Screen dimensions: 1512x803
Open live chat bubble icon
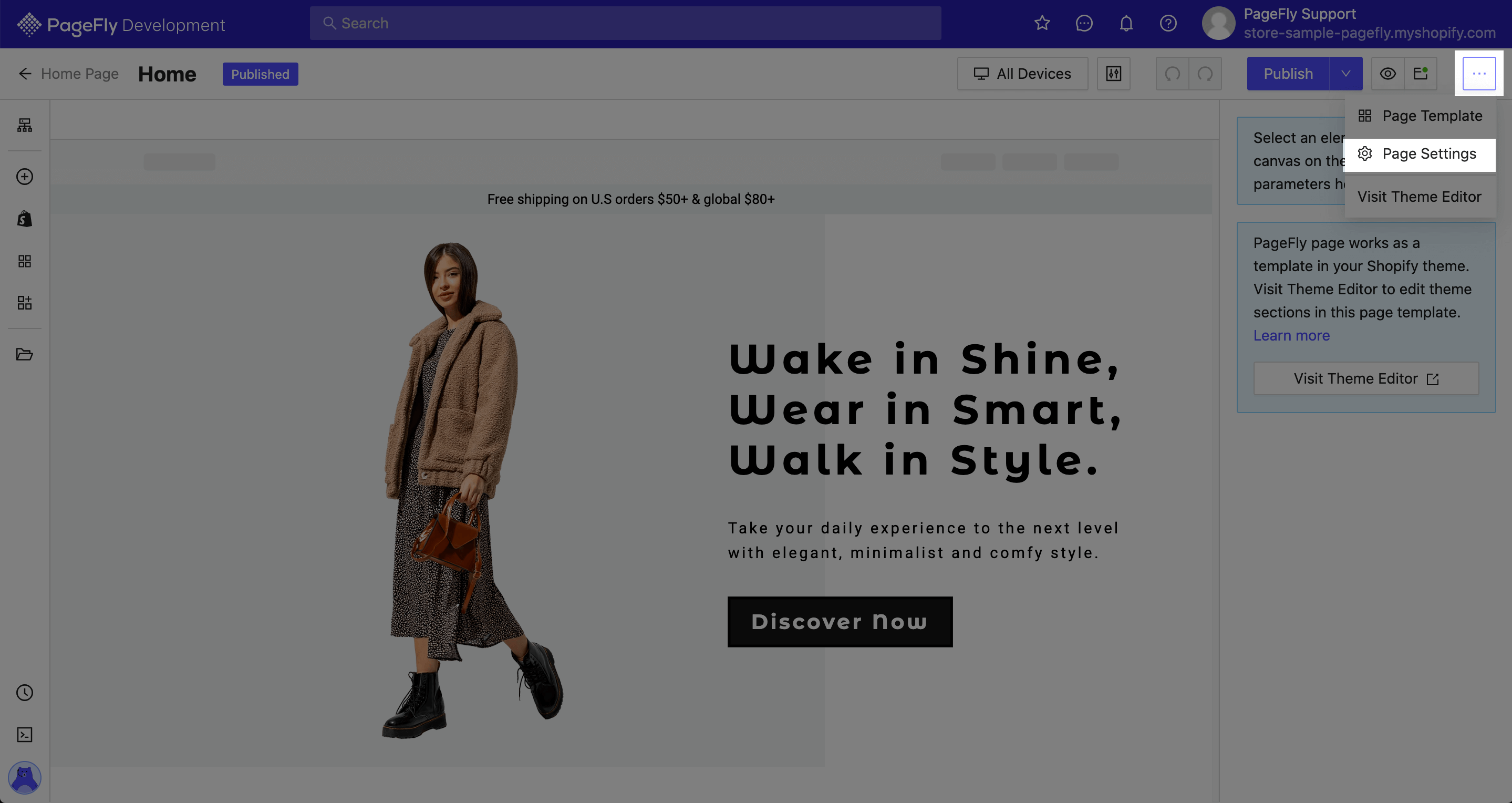click(1084, 24)
